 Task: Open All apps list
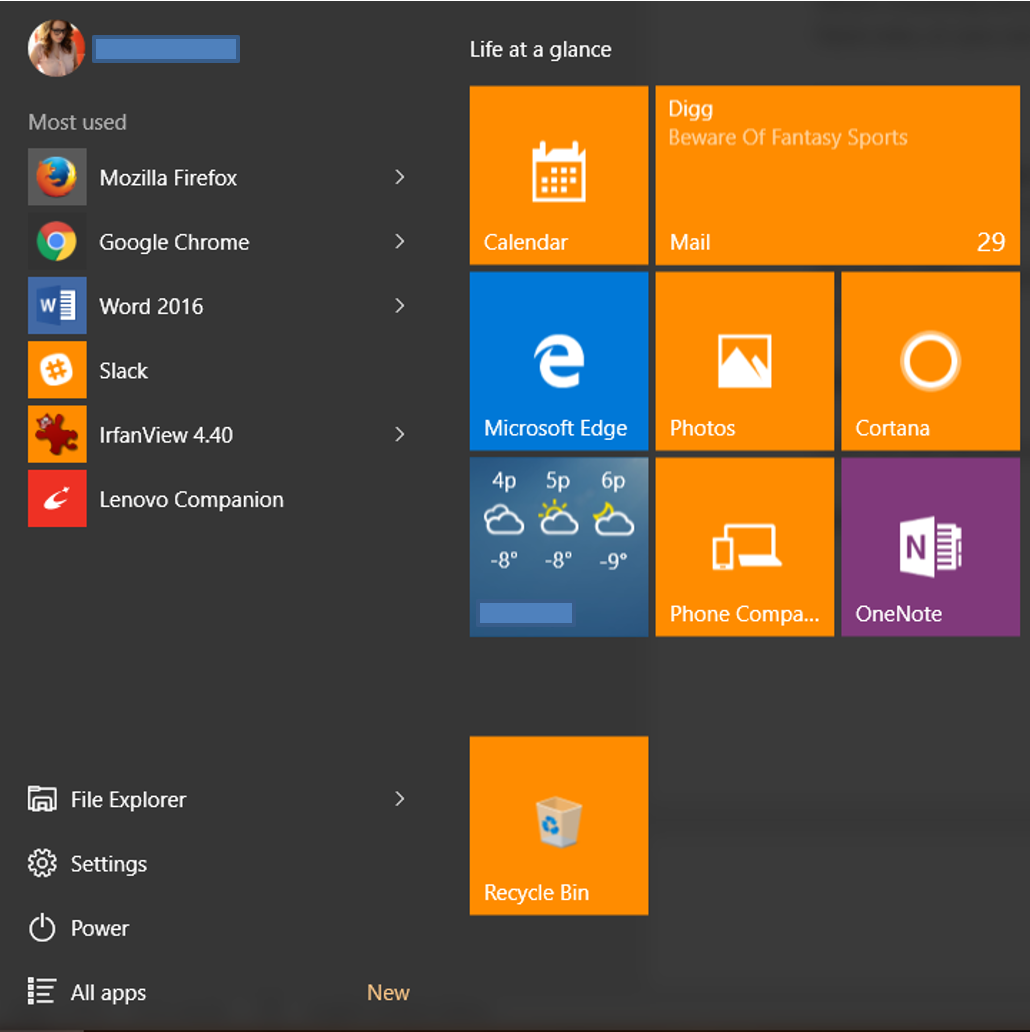[x=108, y=992]
